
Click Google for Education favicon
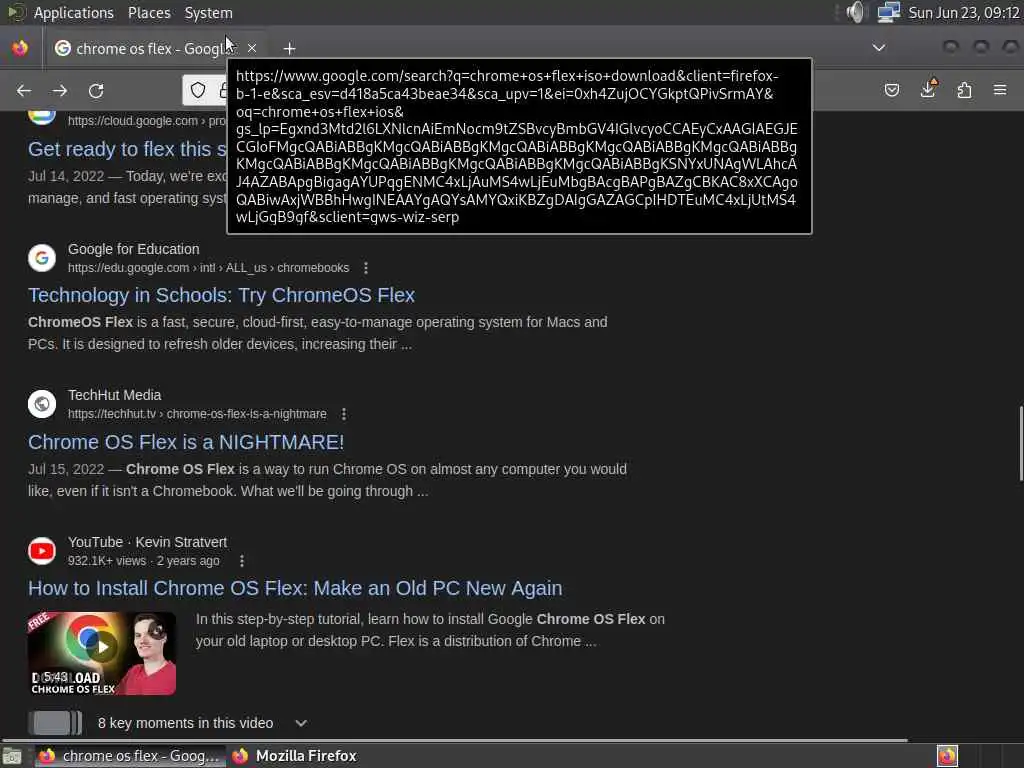[42, 258]
